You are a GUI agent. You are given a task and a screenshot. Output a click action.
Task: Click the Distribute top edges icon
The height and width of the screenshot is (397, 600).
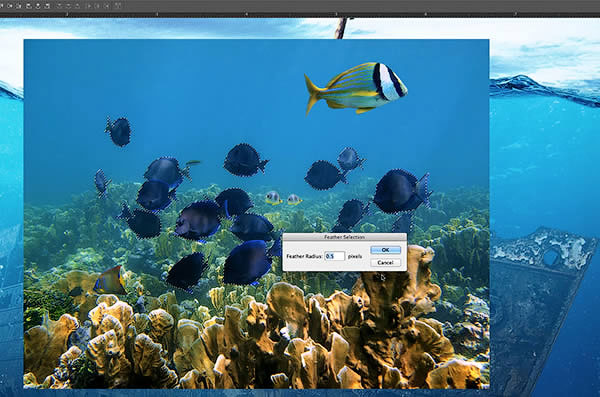[x=59, y=6]
